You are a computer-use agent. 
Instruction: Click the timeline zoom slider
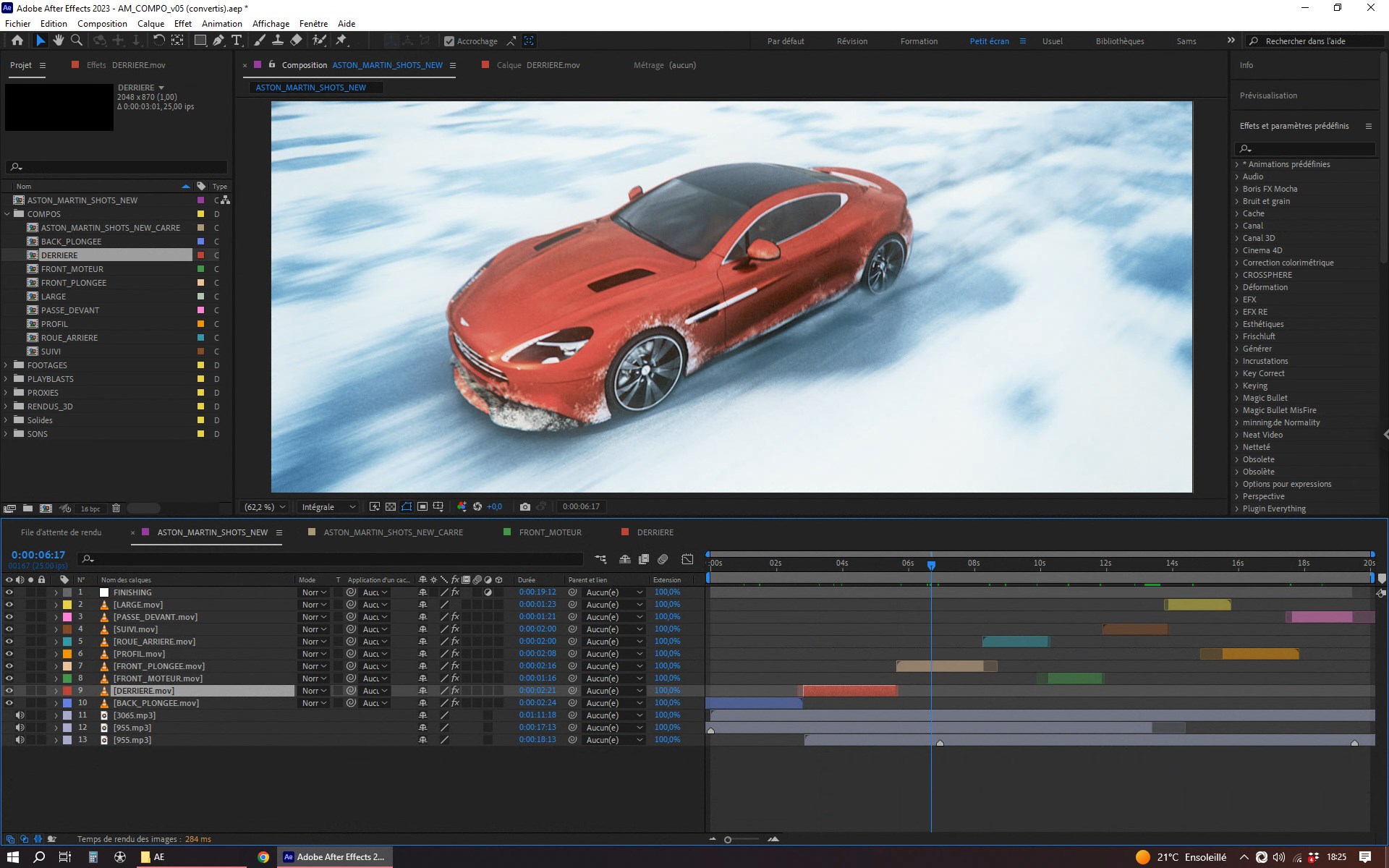743,840
